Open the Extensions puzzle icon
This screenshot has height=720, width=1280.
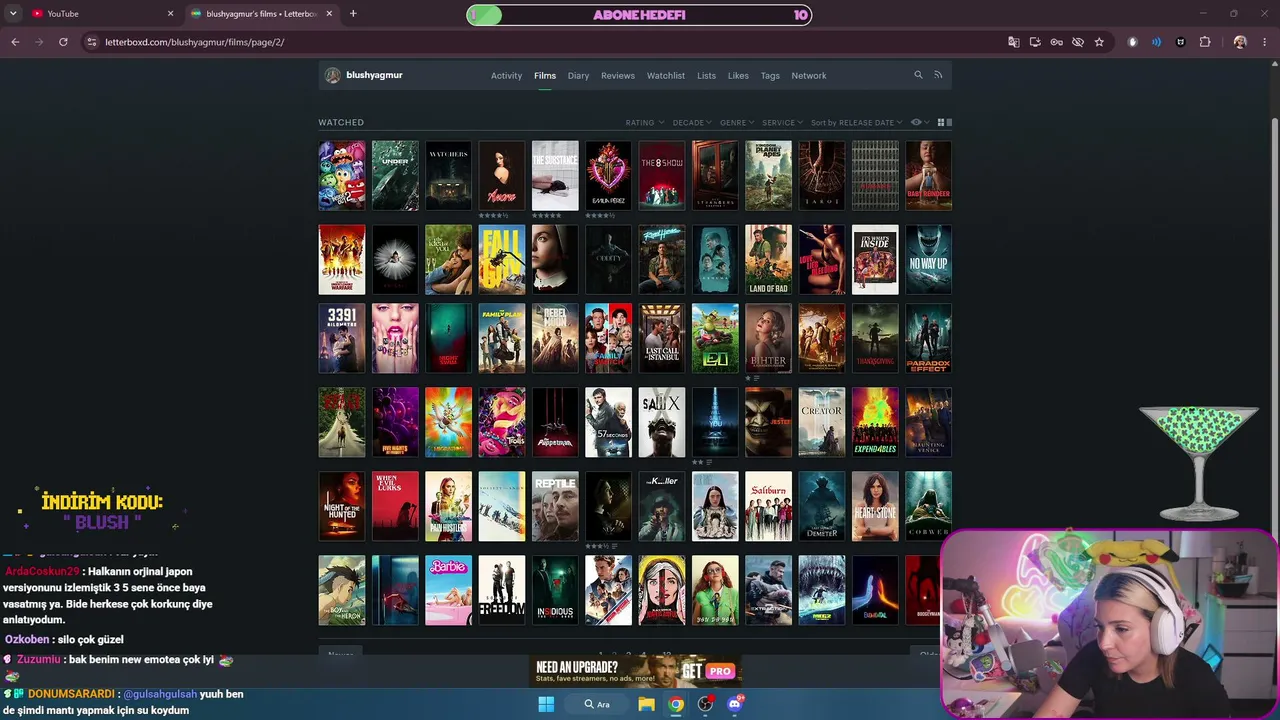pyautogui.click(x=1205, y=42)
